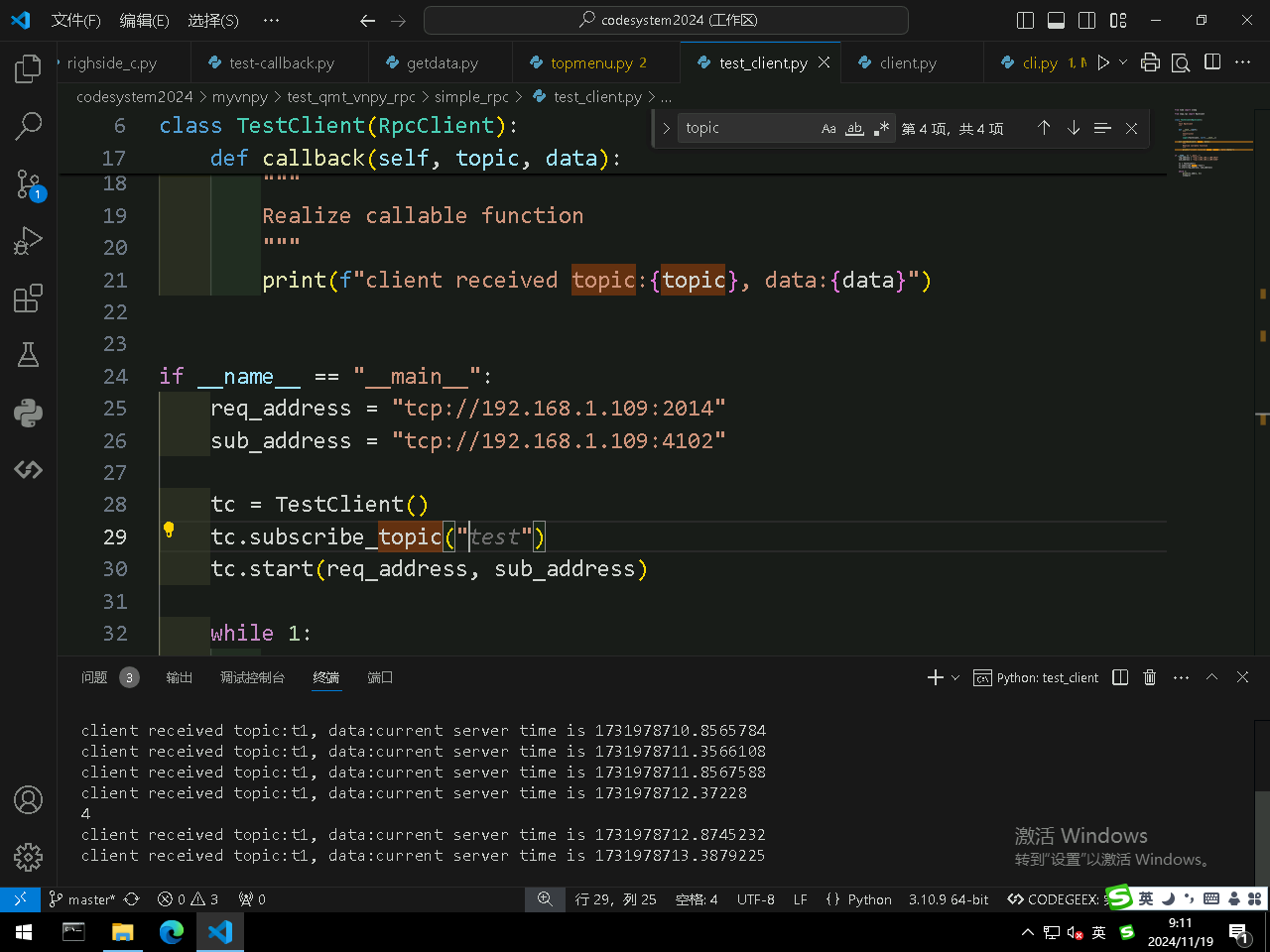This screenshot has width=1270, height=952.
Task: Open the new terminal launch profile dropdown
Action: [955, 677]
